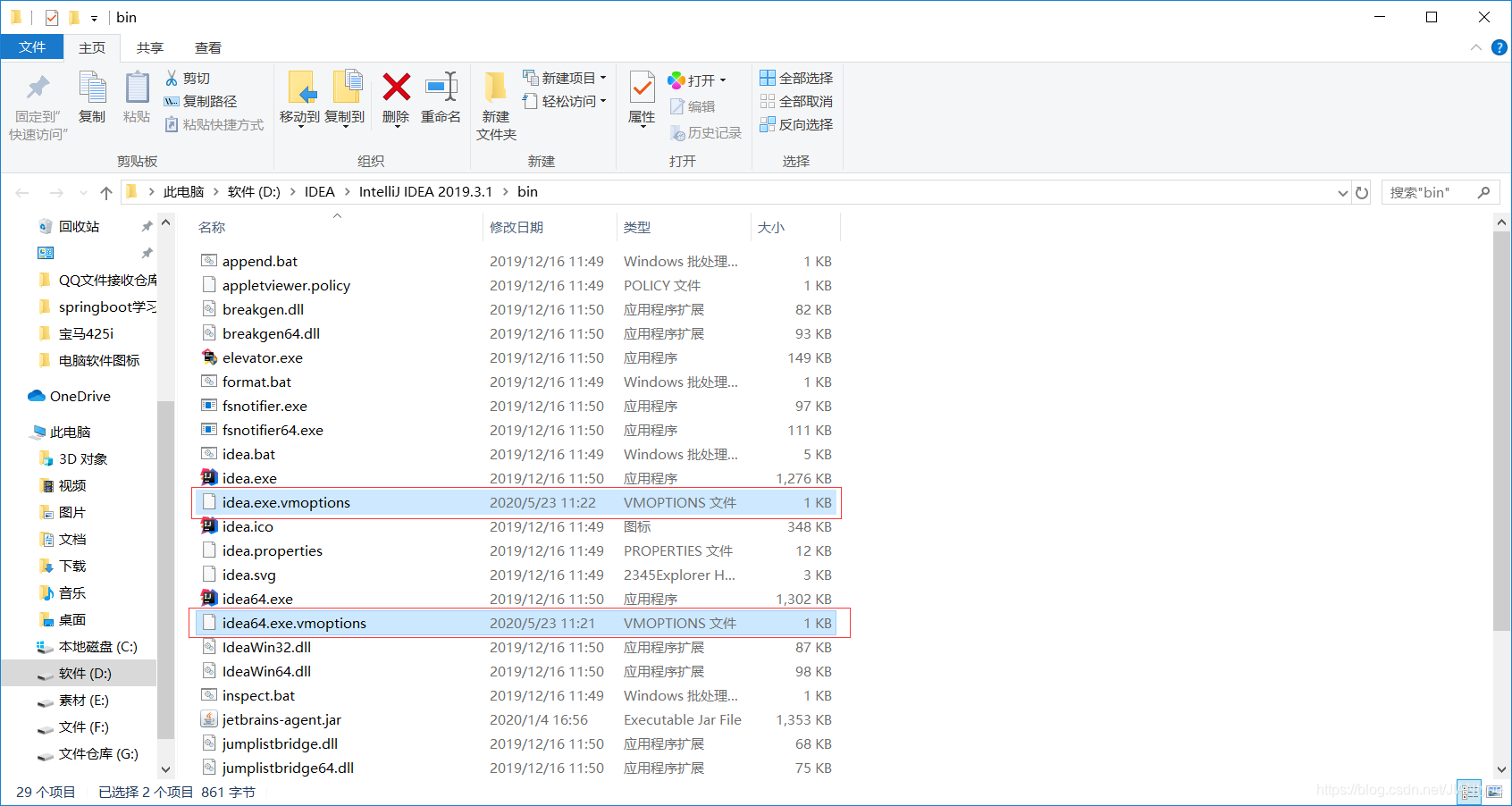Click the Rename icon
The width and height of the screenshot is (1512, 806).
tap(441, 88)
